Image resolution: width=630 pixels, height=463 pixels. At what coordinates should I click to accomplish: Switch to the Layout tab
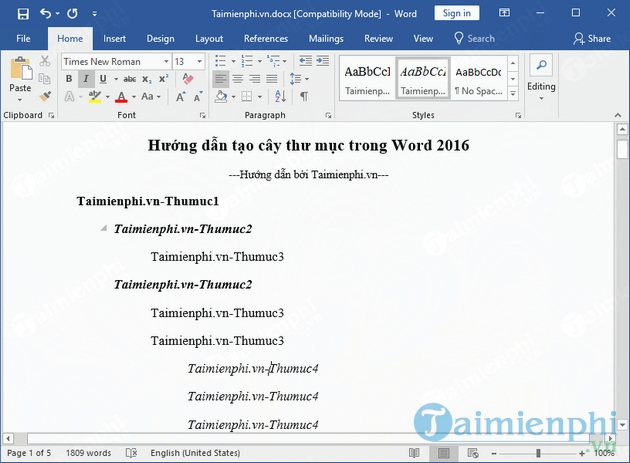coord(209,39)
